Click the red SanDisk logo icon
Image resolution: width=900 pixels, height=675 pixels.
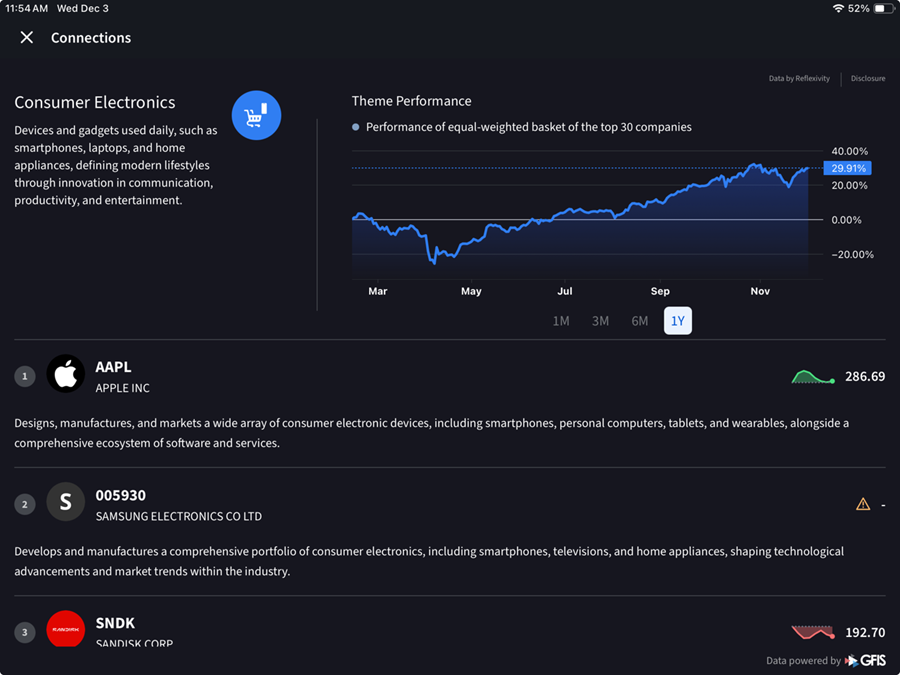[65, 631]
